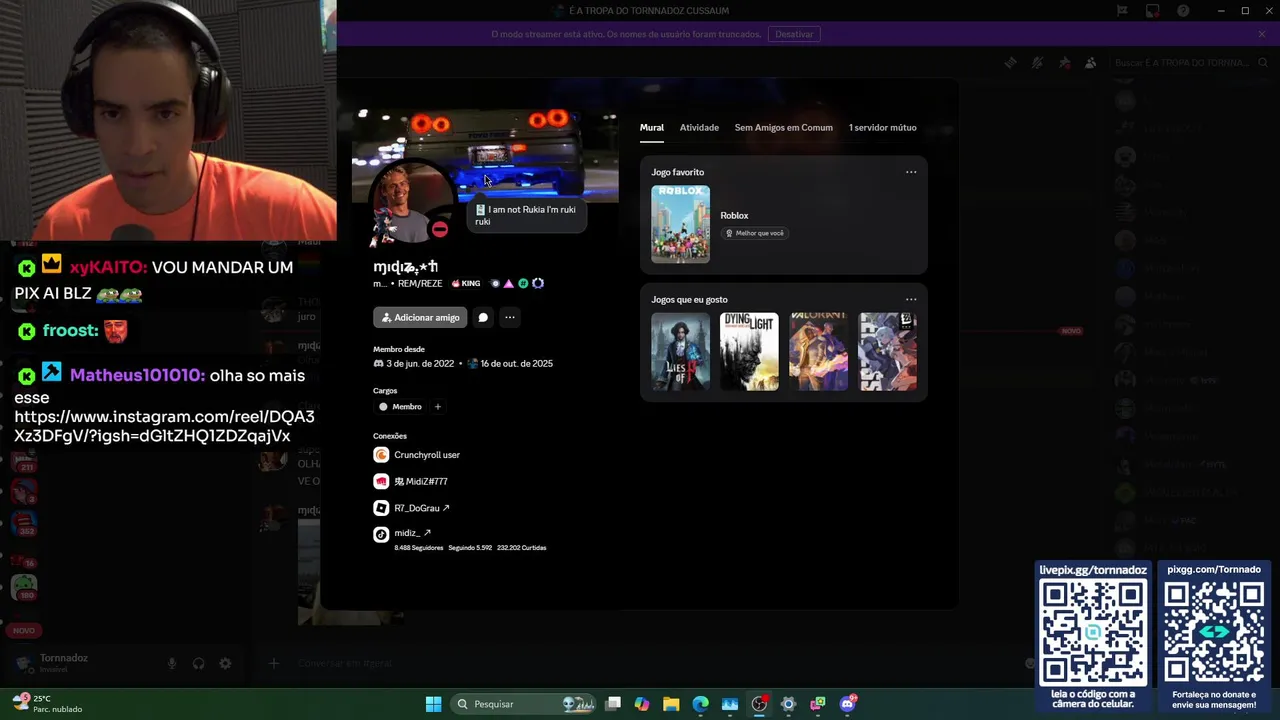This screenshot has height=720, width=1280.
Task: Open Task View on the taskbar
Action: 613,704
